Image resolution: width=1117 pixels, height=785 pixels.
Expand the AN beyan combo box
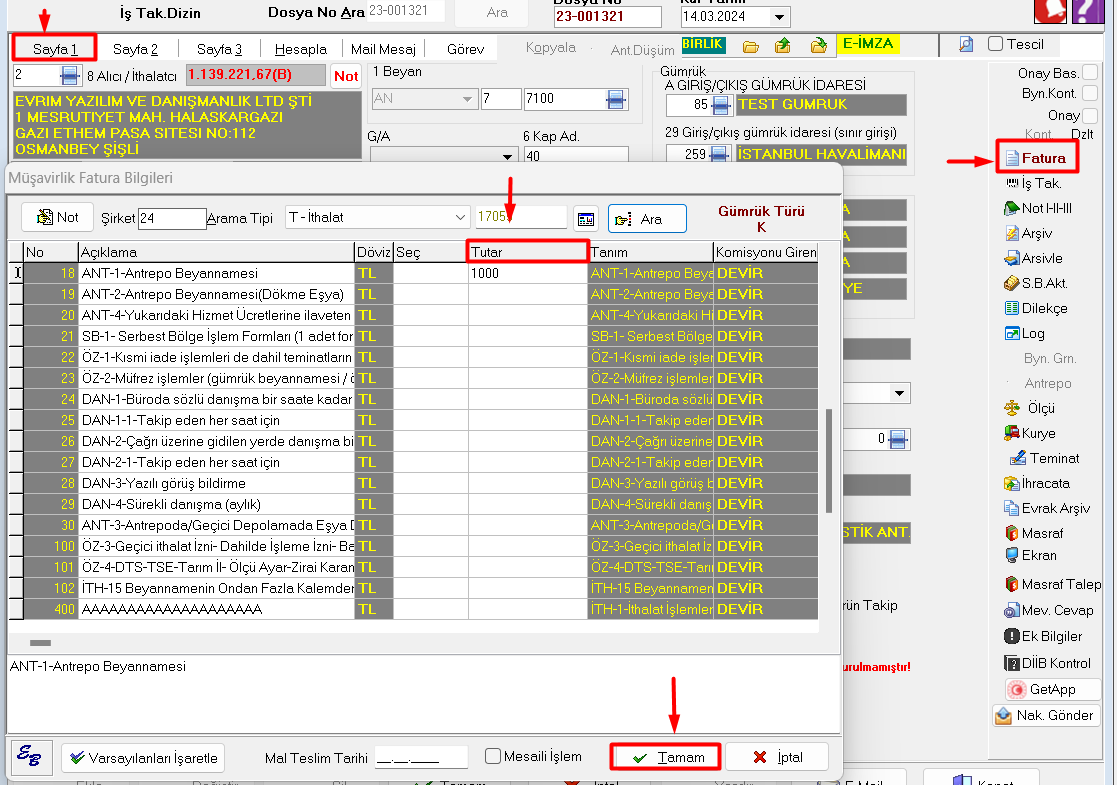468,99
